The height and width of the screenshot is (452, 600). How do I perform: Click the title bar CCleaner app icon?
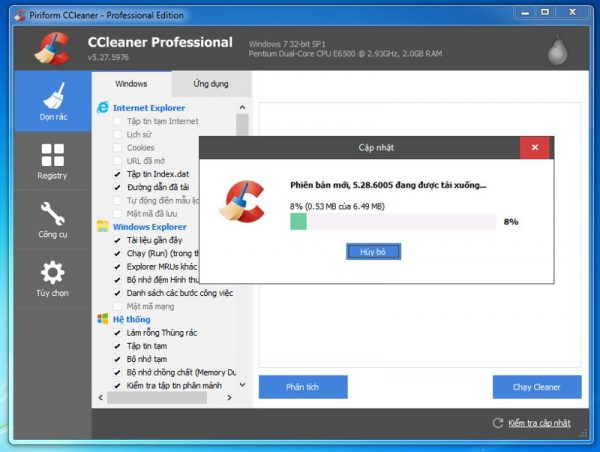point(20,15)
